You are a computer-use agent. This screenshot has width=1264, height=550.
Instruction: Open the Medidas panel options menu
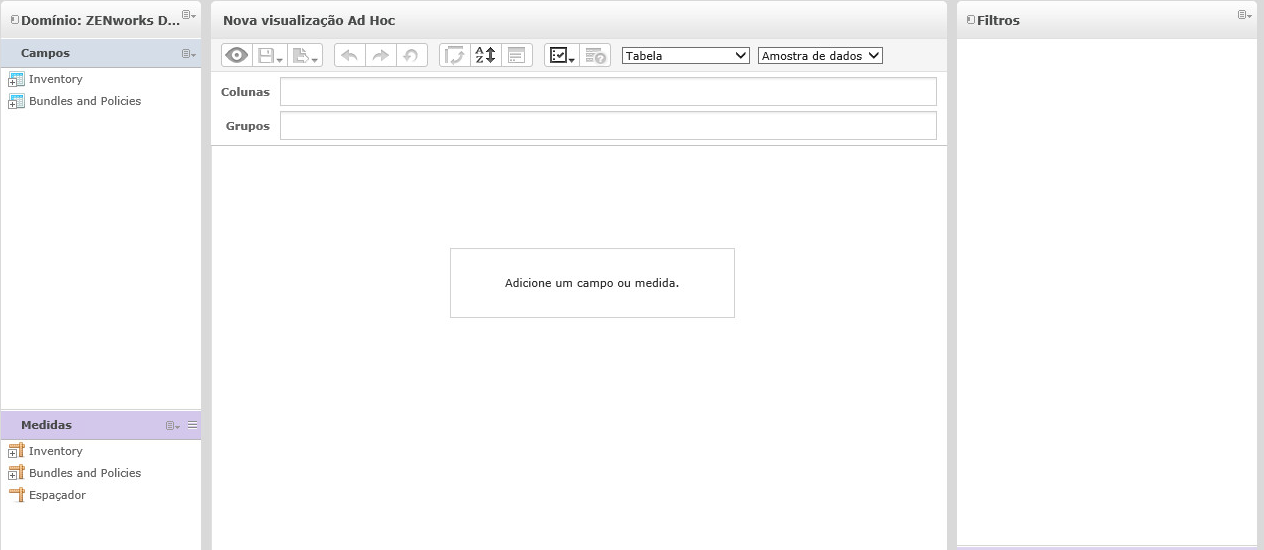point(173,426)
